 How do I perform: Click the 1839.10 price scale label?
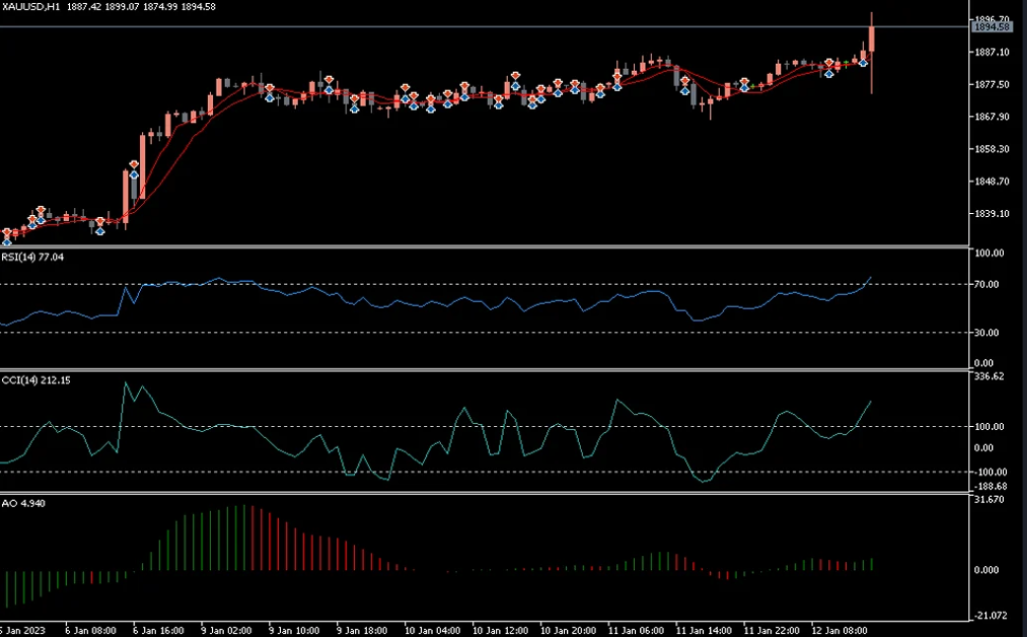click(989, 214)
